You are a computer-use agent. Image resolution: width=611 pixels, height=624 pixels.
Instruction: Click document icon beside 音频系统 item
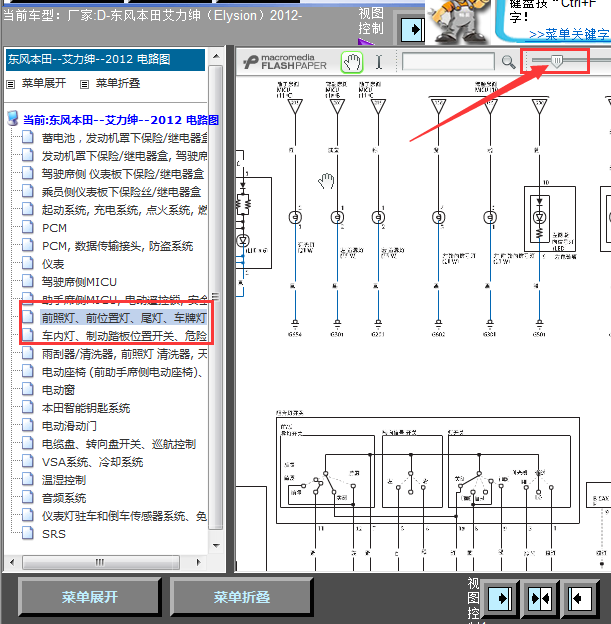27,497
